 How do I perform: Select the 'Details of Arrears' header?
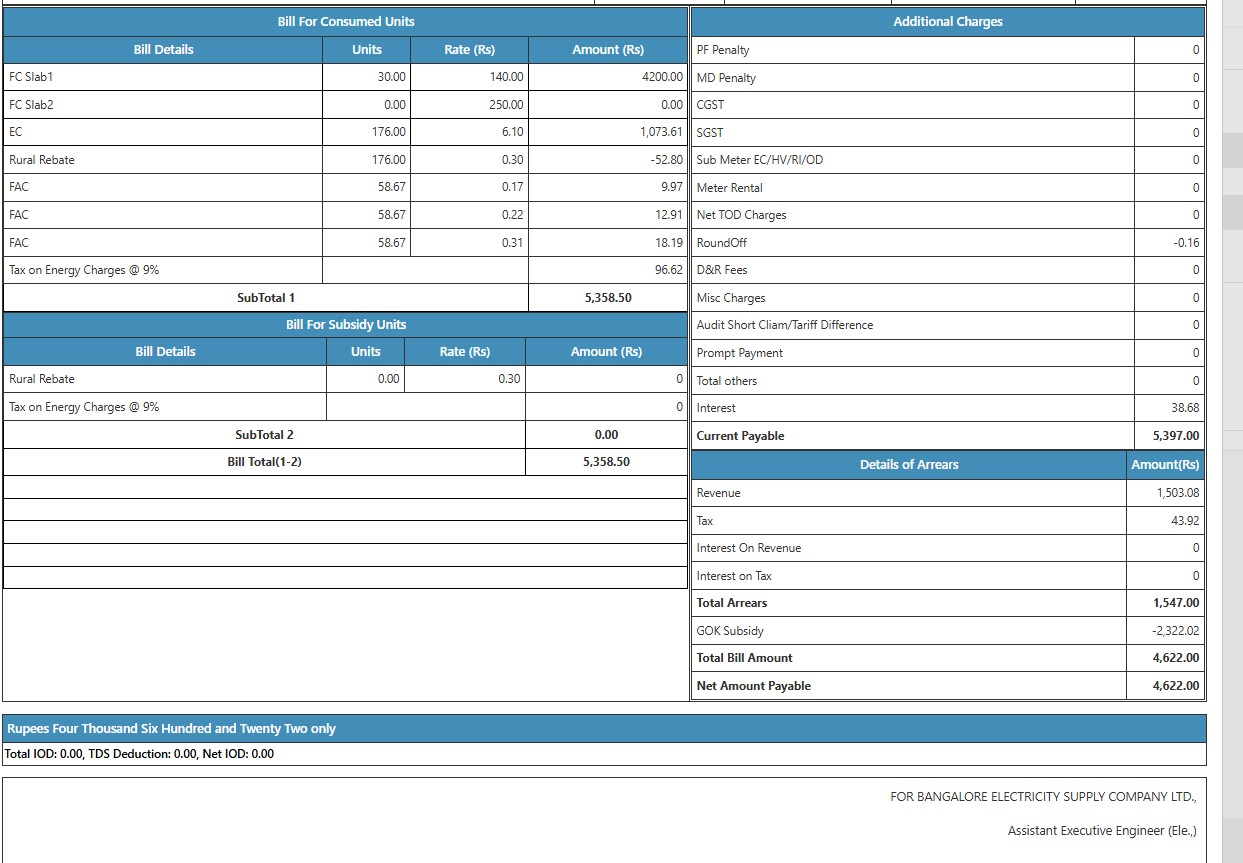(909, 465)
